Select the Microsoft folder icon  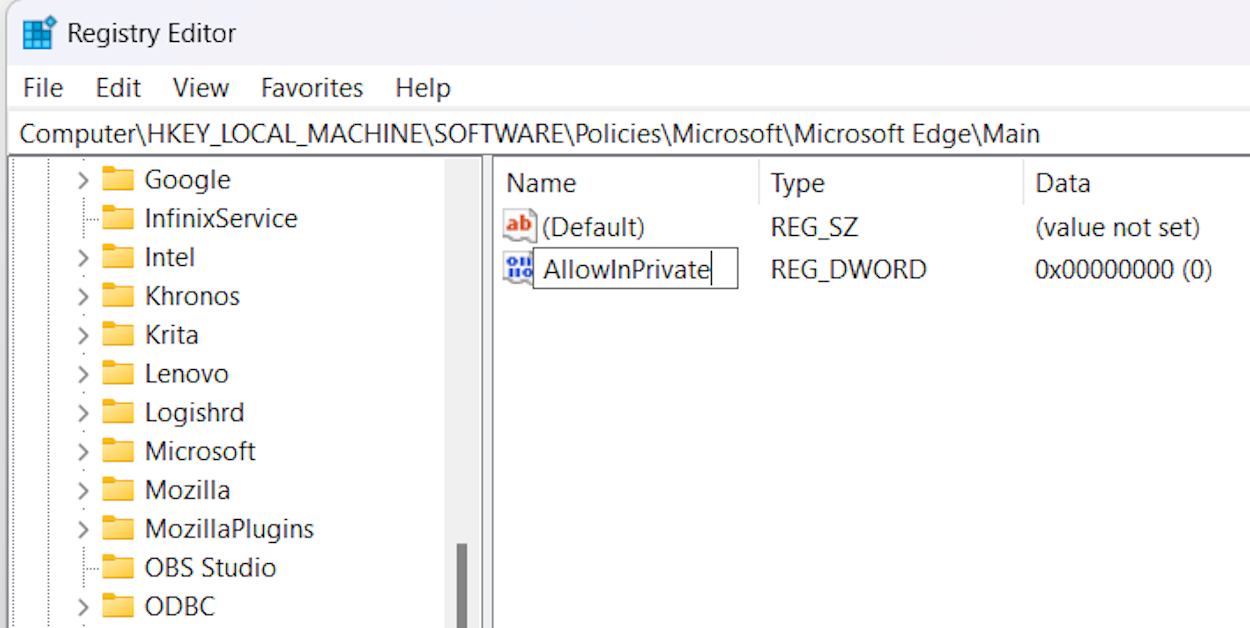click(x=118, y=451)
